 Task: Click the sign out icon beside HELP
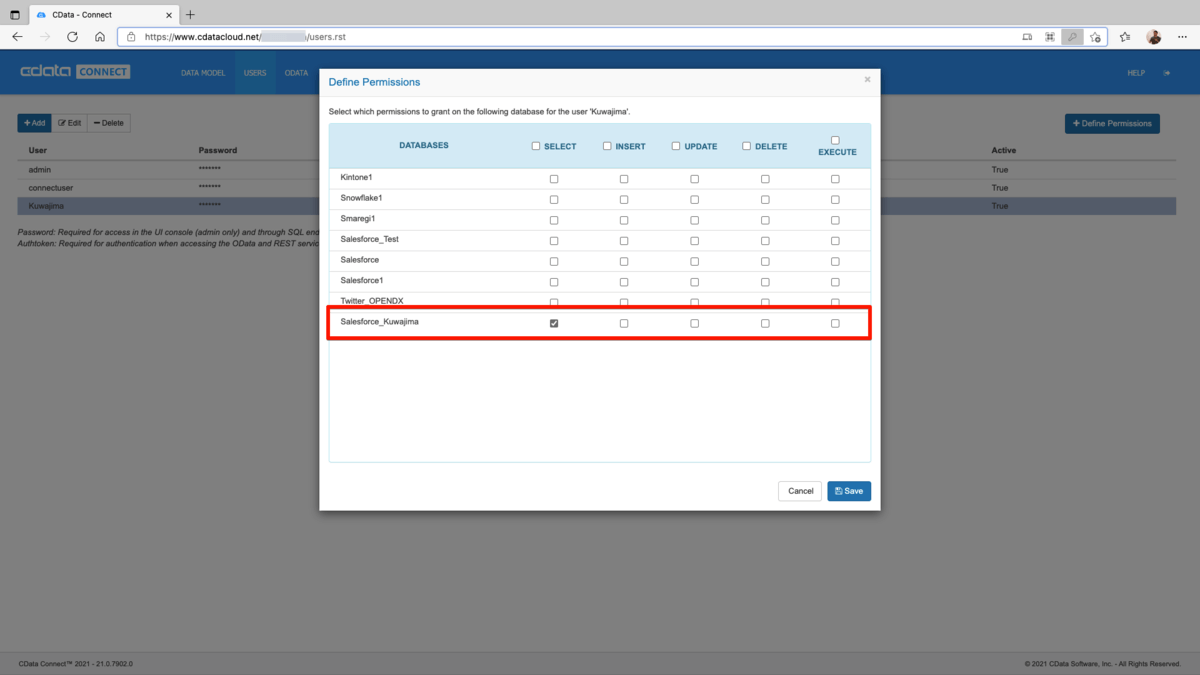pos(1167,73)
